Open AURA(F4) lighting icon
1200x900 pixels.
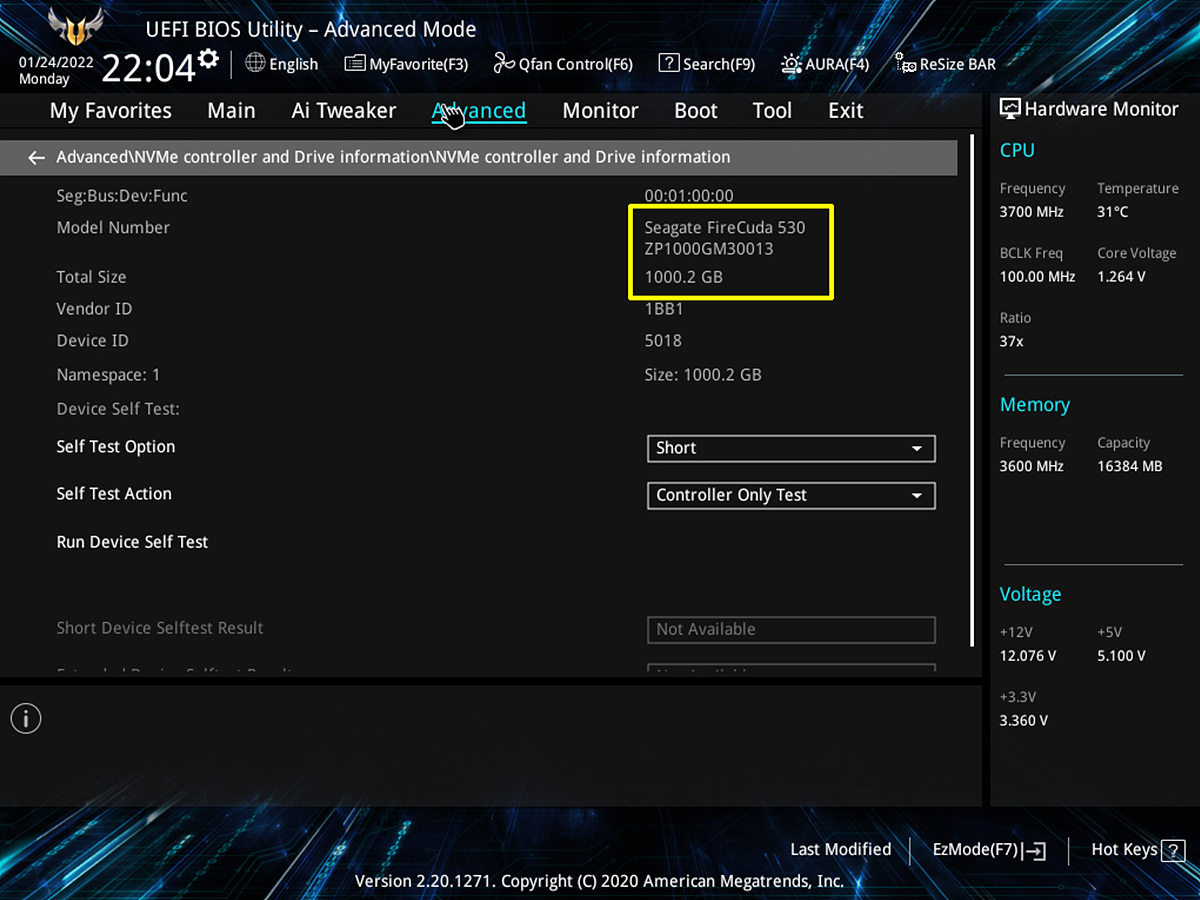[791, 64]
